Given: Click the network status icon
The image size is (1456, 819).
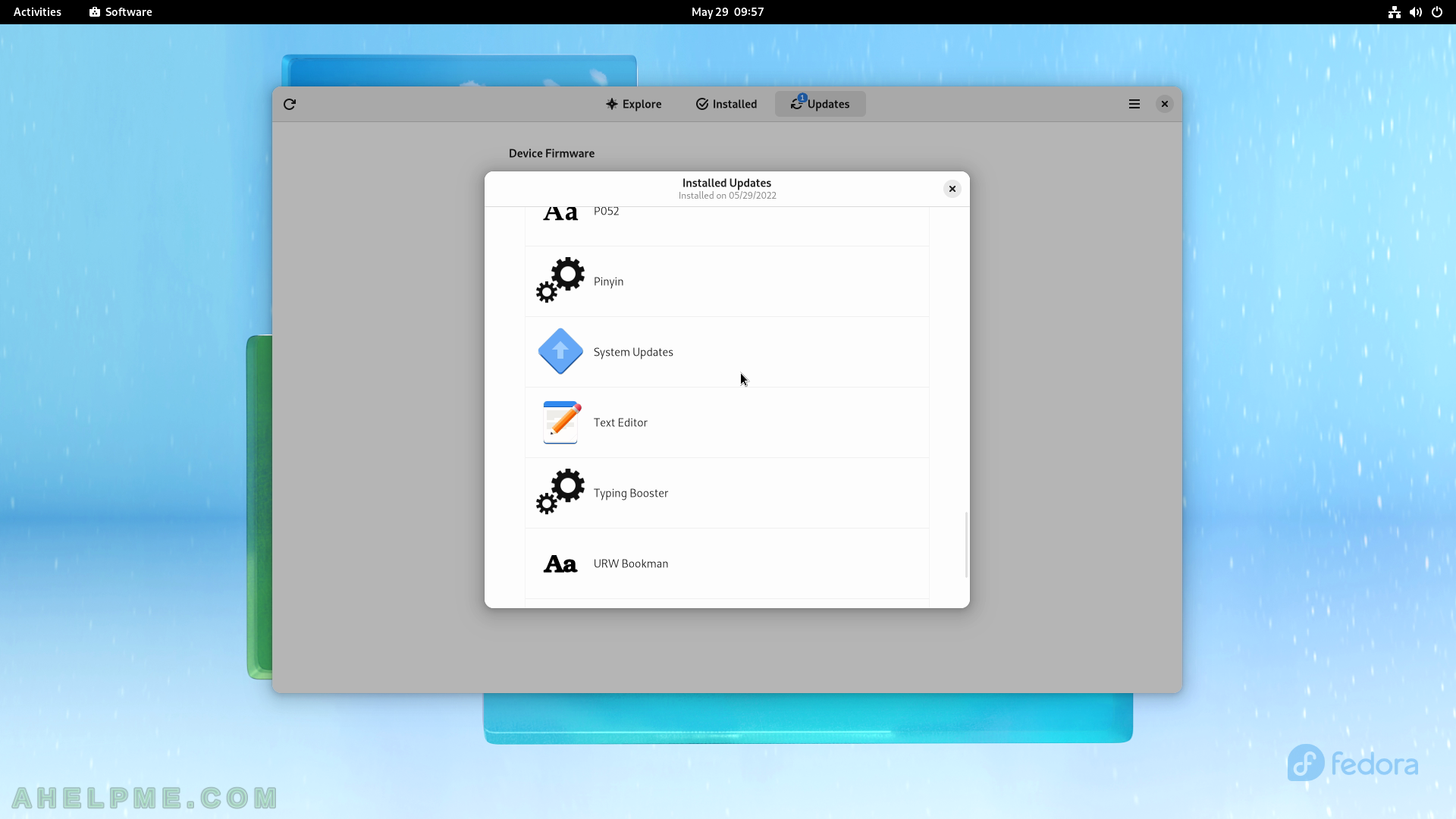Looking at the screenshot, I should tap(1394, 12).
